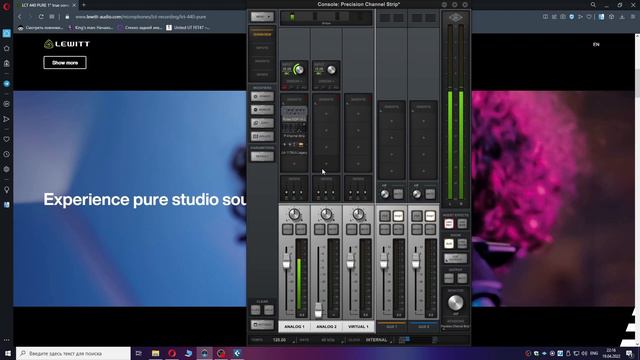Image resolution: width=640 pixels, height=360 pixels.
Task: Click the Show more button on Lewitt page
Action: (65, 62)
